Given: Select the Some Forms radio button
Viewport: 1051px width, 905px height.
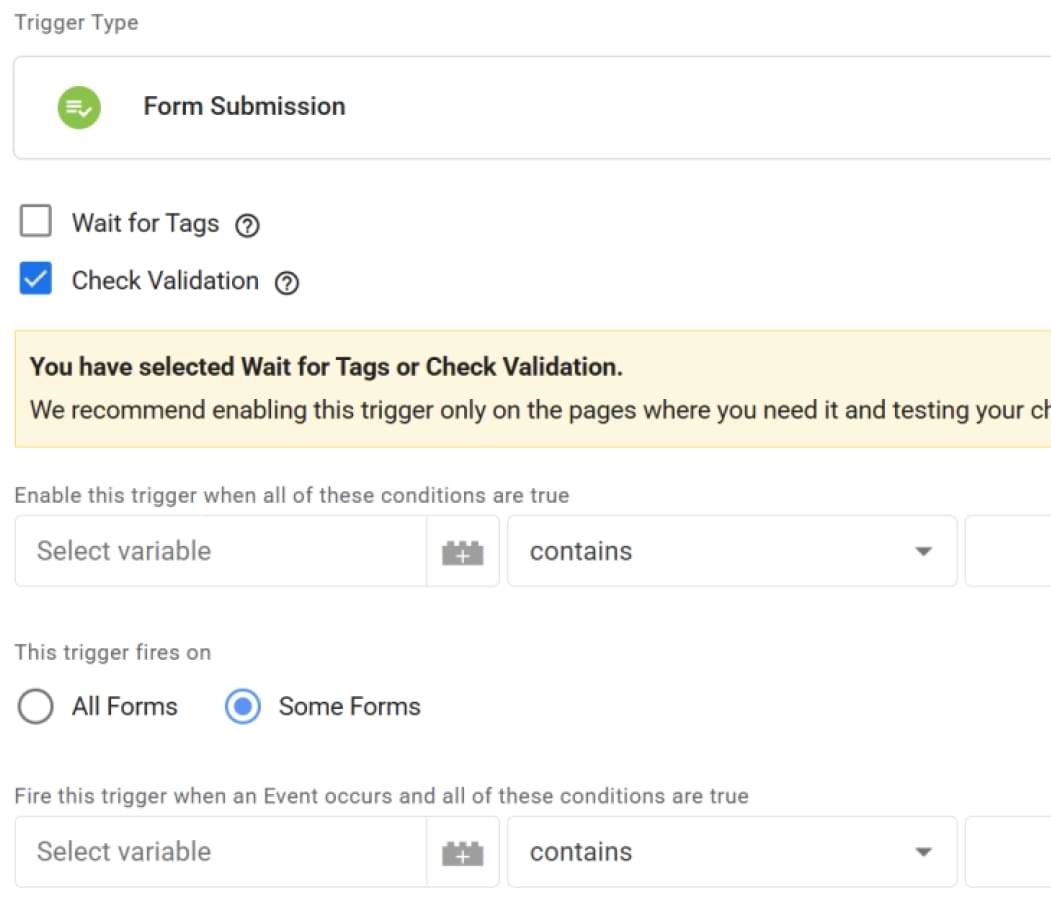Looking at the screenshot, I should point(242,707).
